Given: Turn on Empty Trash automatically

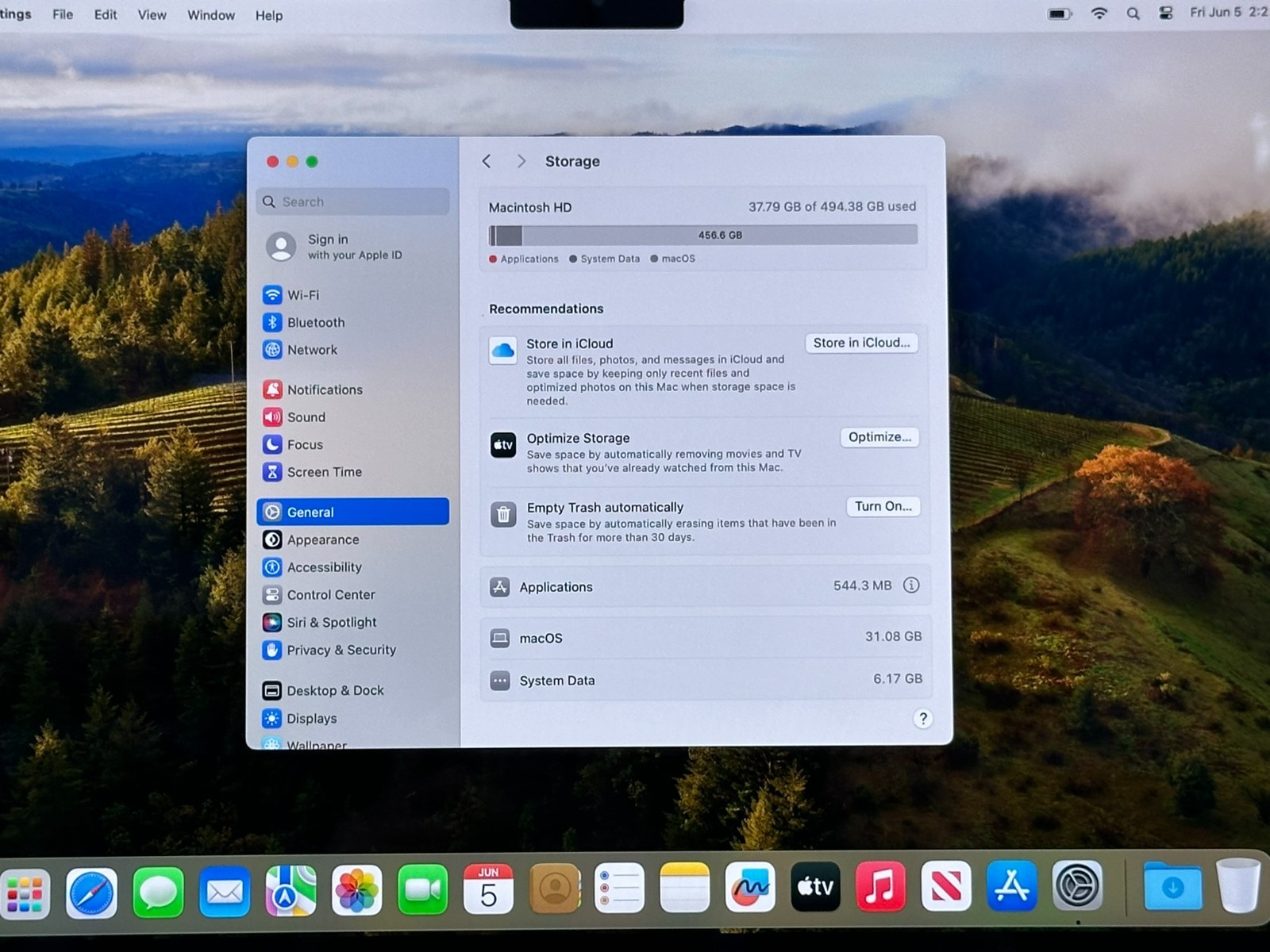Looking at the screenshot, I should point(883,506).
